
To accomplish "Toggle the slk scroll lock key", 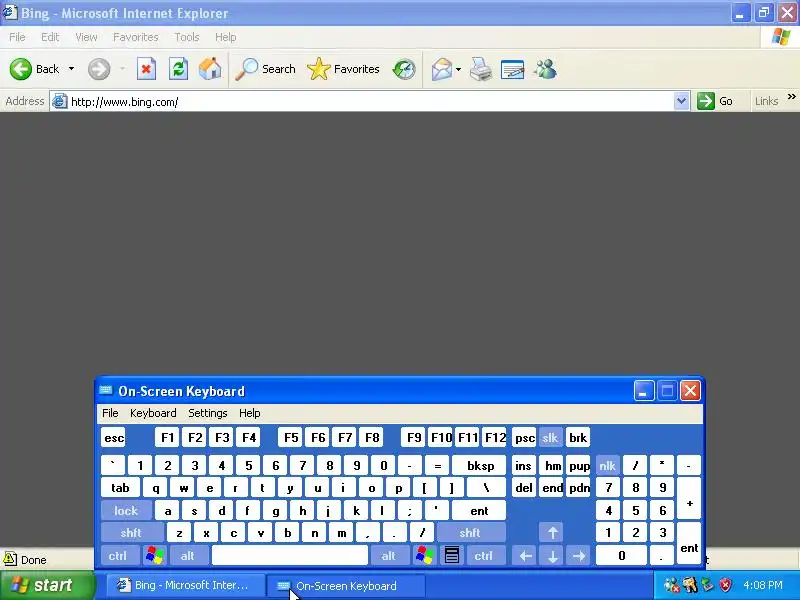I will point(550,437).
